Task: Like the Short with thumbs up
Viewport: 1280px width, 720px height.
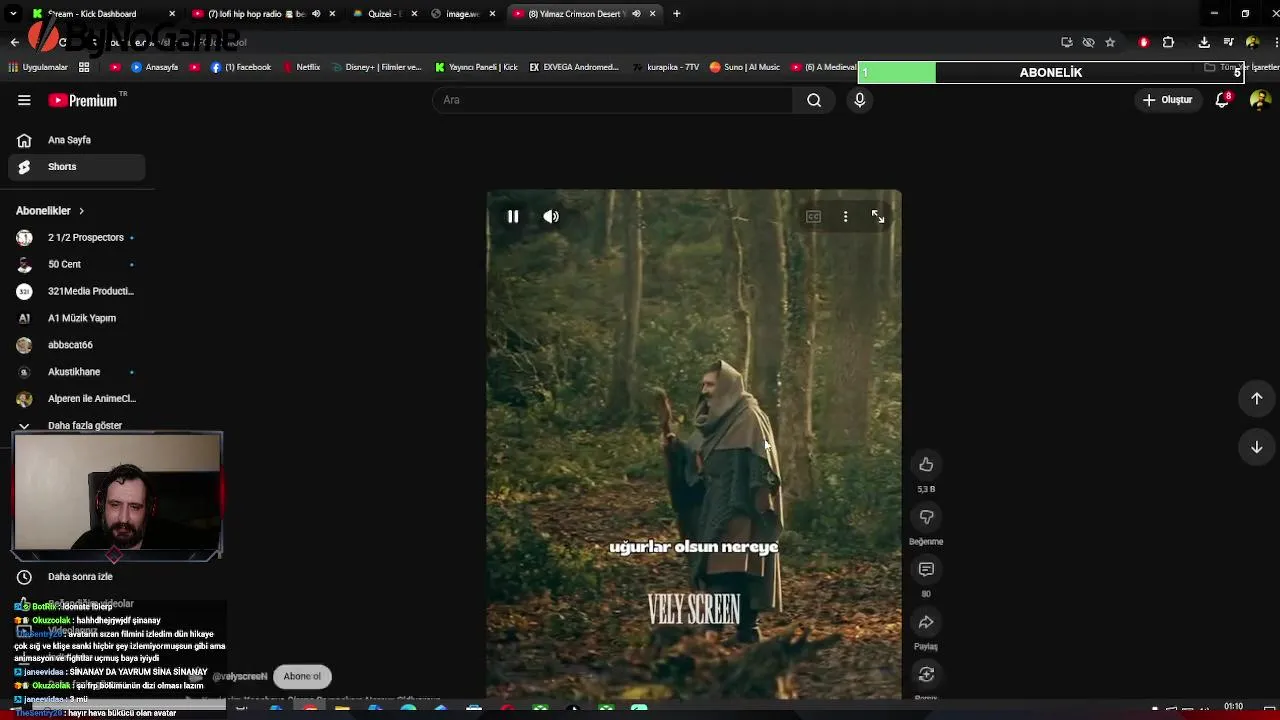Action: click(x=926, y=464)
